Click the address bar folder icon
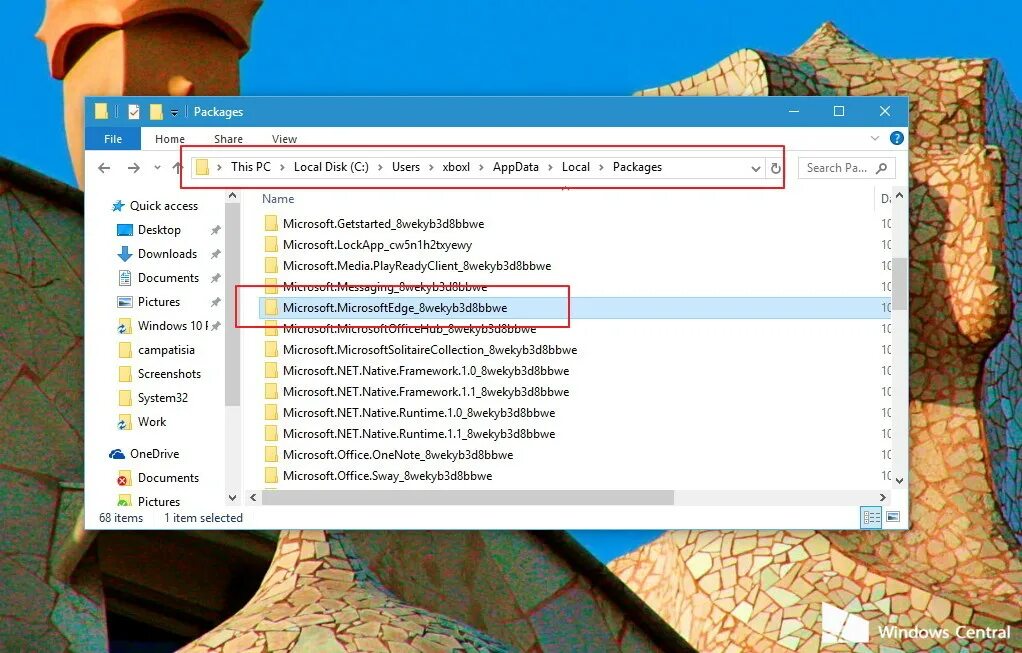 tap(203, 167)
